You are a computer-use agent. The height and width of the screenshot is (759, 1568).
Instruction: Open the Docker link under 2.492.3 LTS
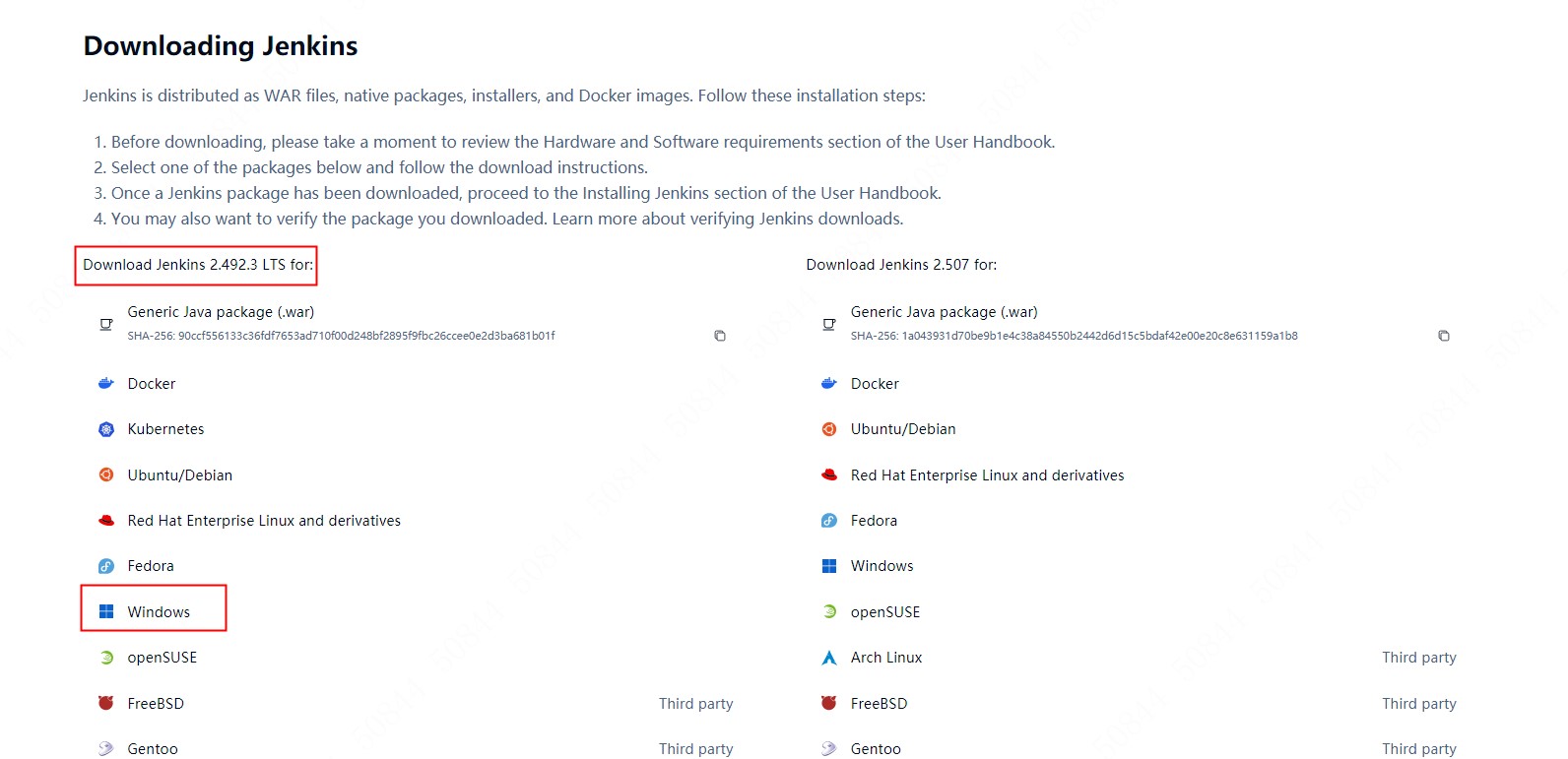pos(152,384)
